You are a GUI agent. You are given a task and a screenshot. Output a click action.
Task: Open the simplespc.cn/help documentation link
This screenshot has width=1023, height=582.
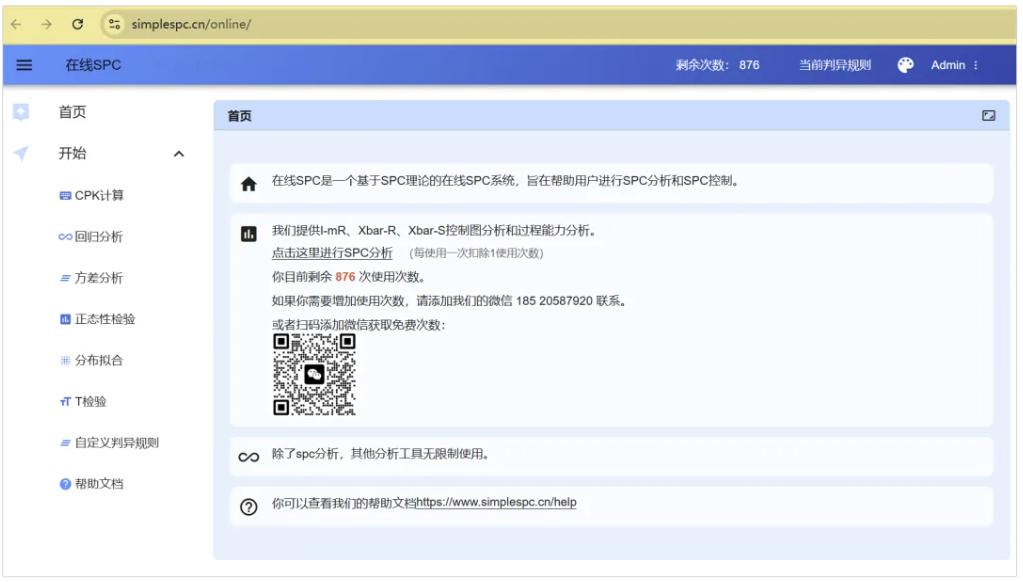point(496,502)
